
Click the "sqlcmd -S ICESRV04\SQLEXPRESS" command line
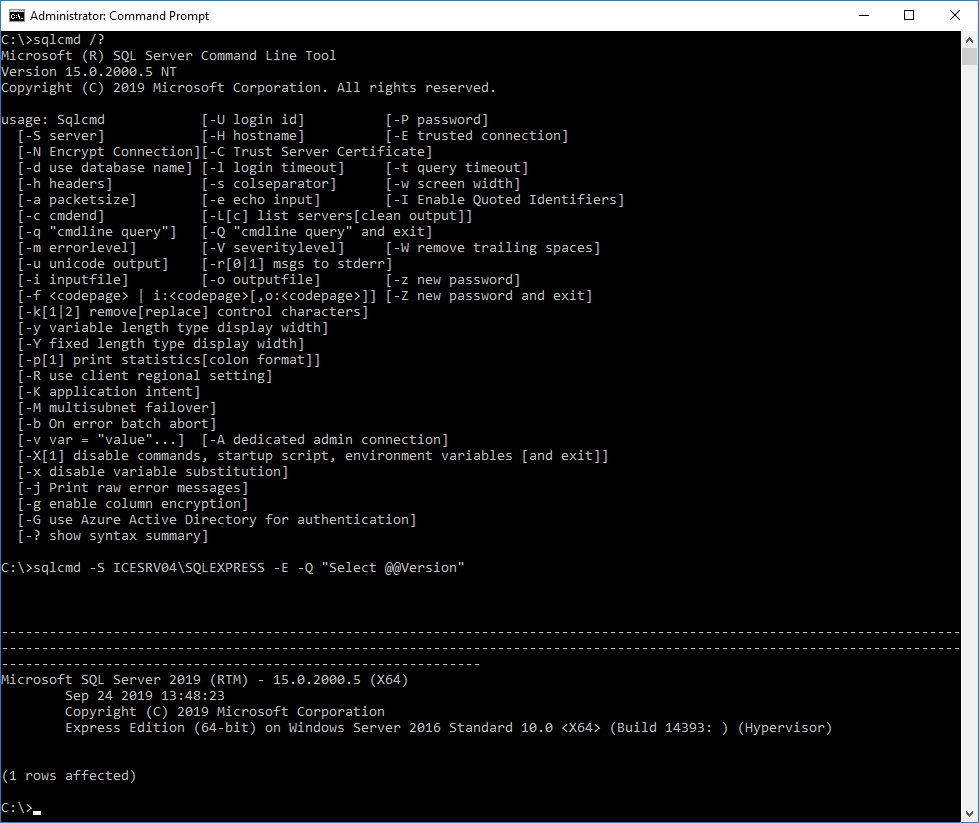point(233,568)
